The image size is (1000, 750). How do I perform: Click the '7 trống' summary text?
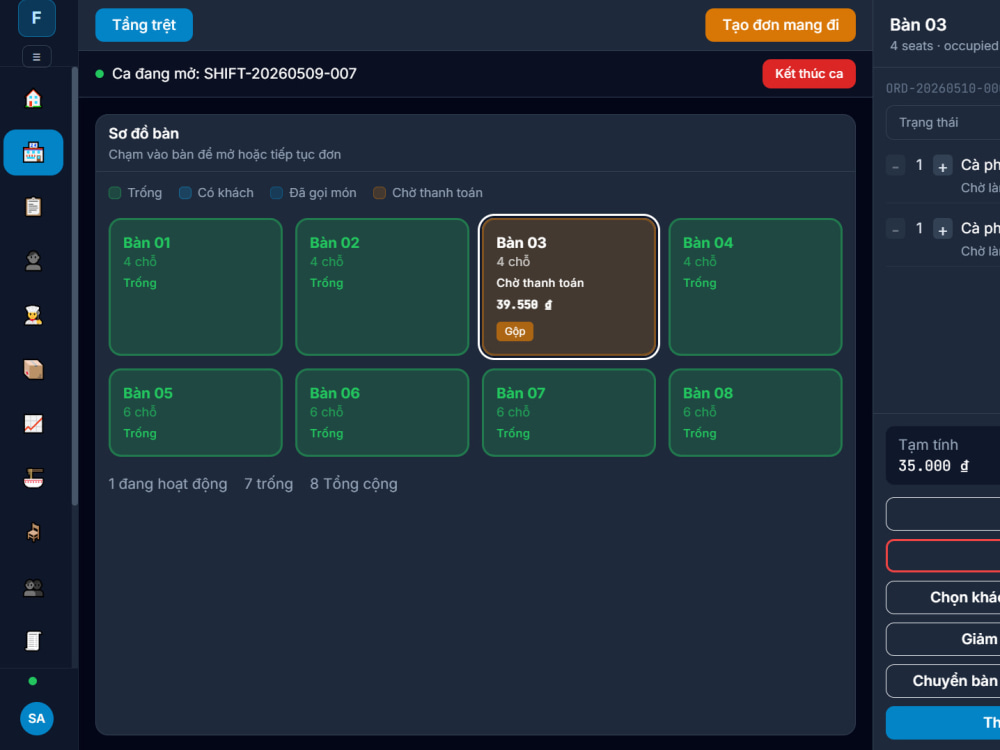268,484
